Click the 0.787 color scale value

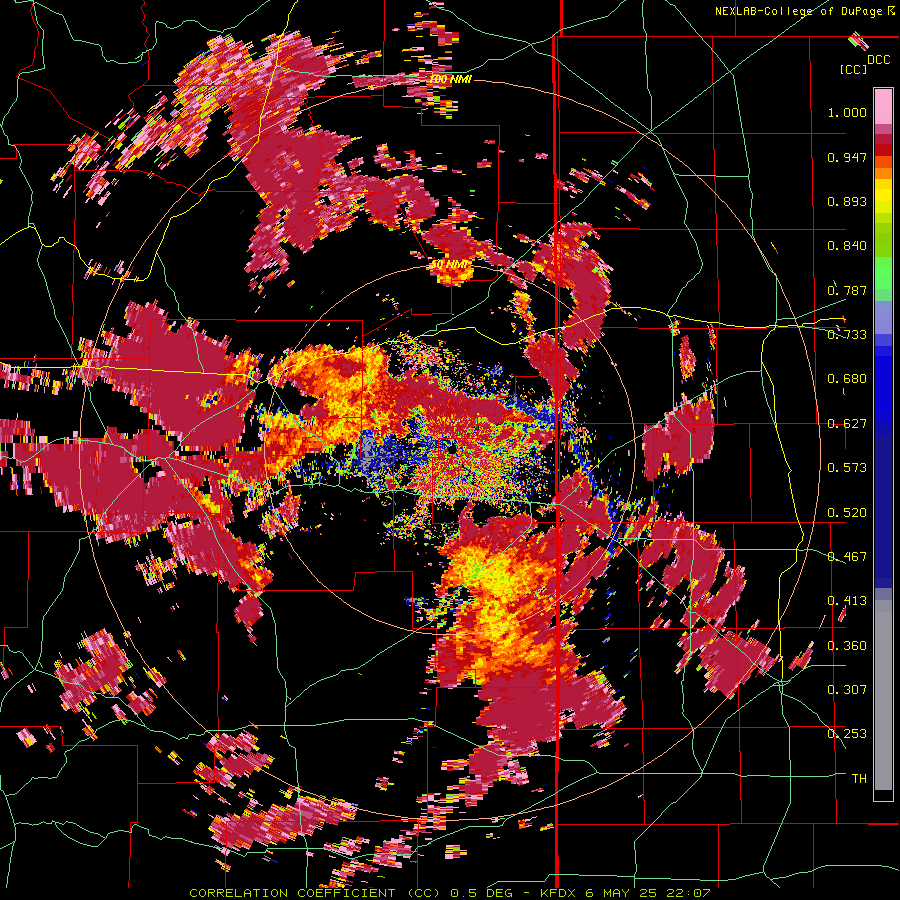(x=847, y=290)
